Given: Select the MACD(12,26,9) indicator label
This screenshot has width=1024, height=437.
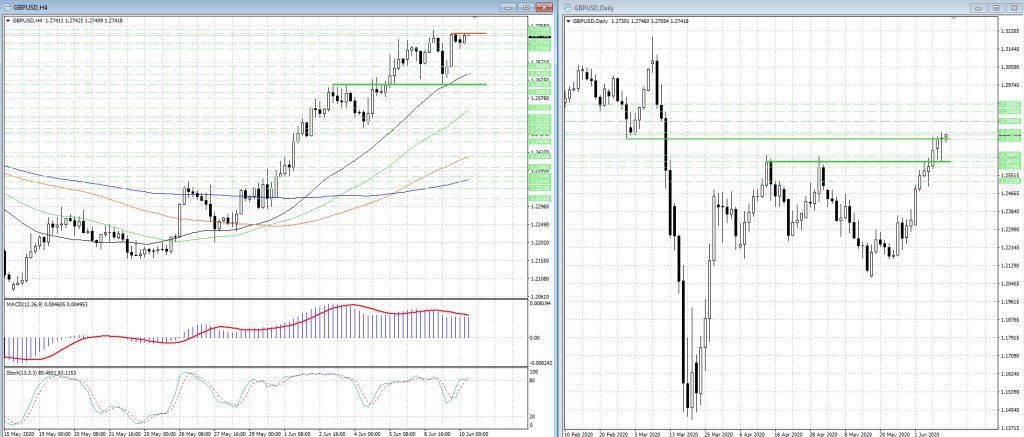Looking at the screenshot, I should click(x=40, y=303).
